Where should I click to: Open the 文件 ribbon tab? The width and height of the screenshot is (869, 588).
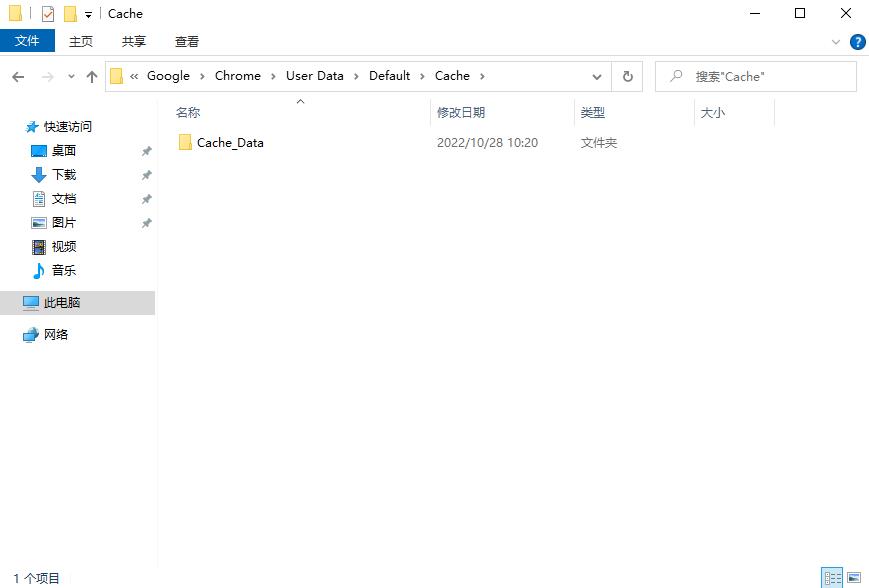27,41
